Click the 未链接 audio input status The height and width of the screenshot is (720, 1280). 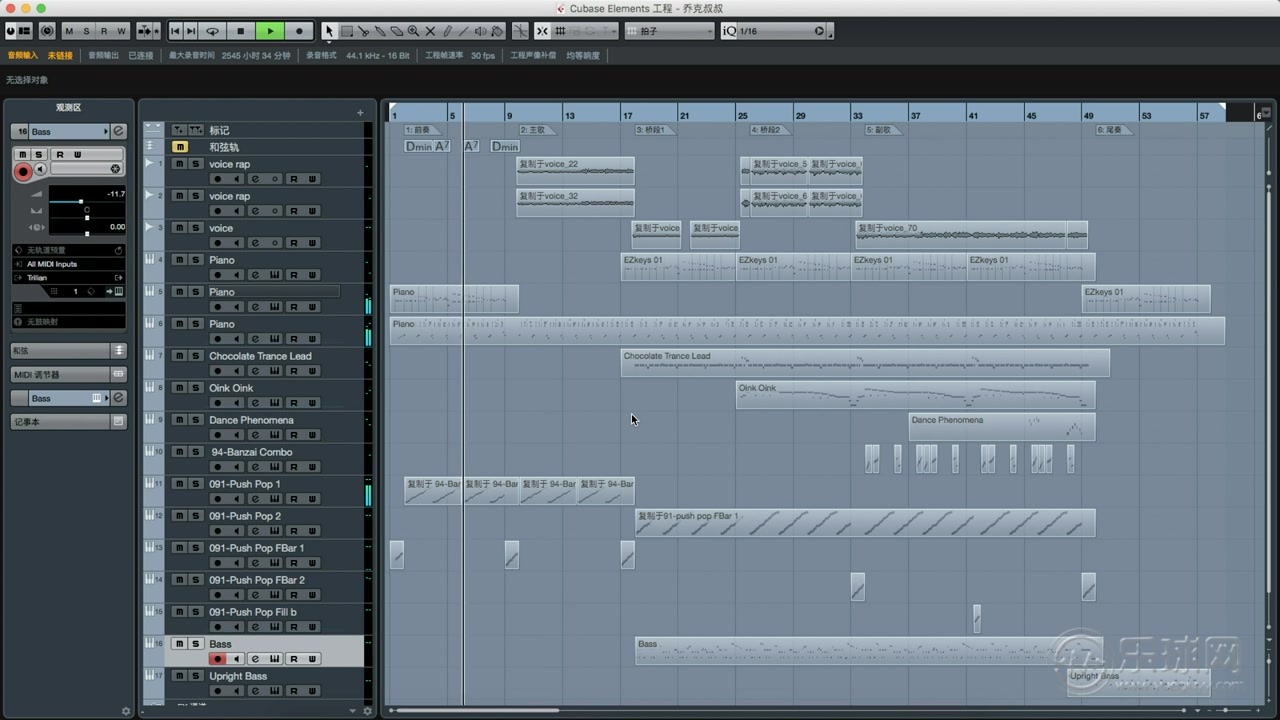click(60, 56)
